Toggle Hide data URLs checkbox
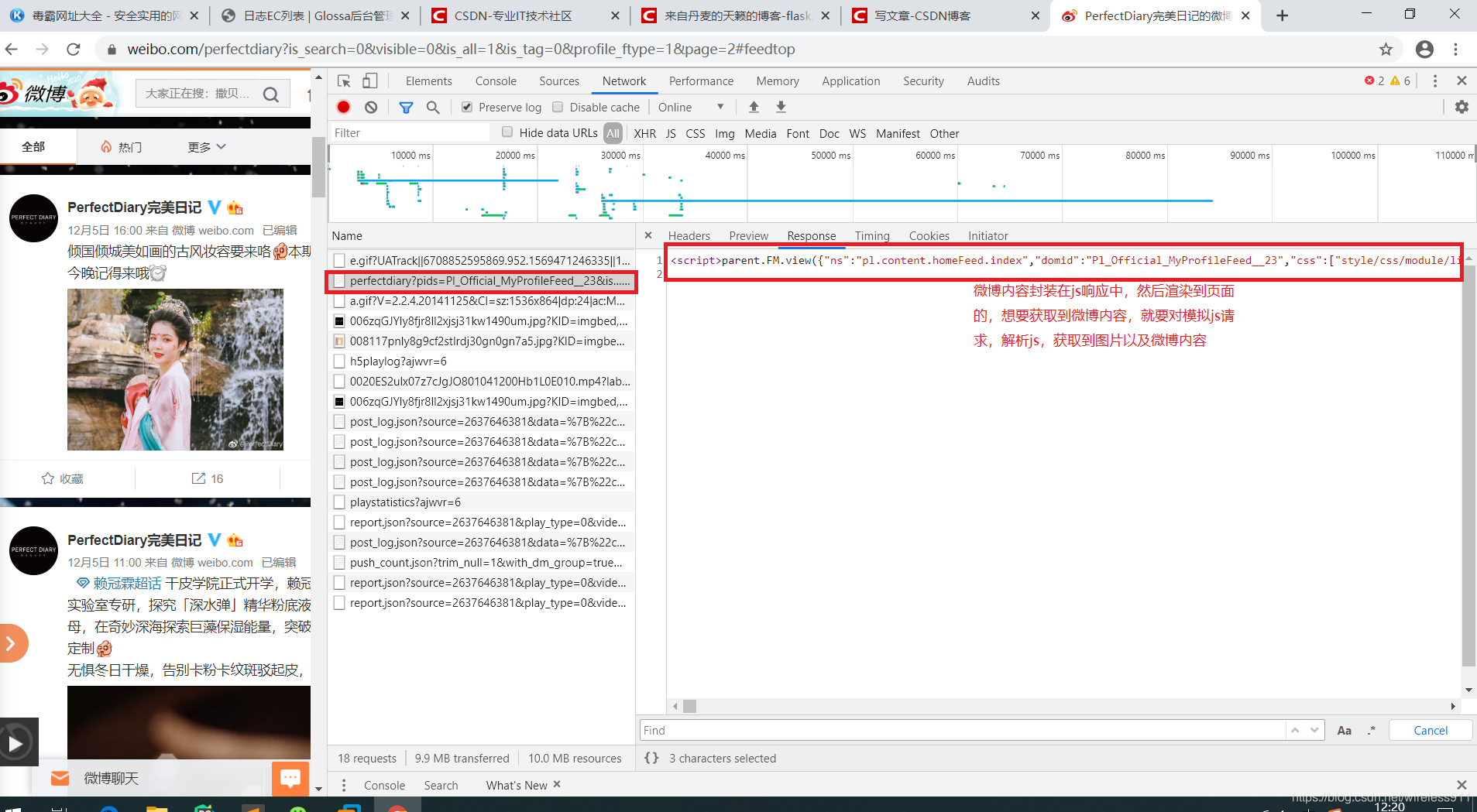Screen dimensions: 1477x812 (507, 132)
